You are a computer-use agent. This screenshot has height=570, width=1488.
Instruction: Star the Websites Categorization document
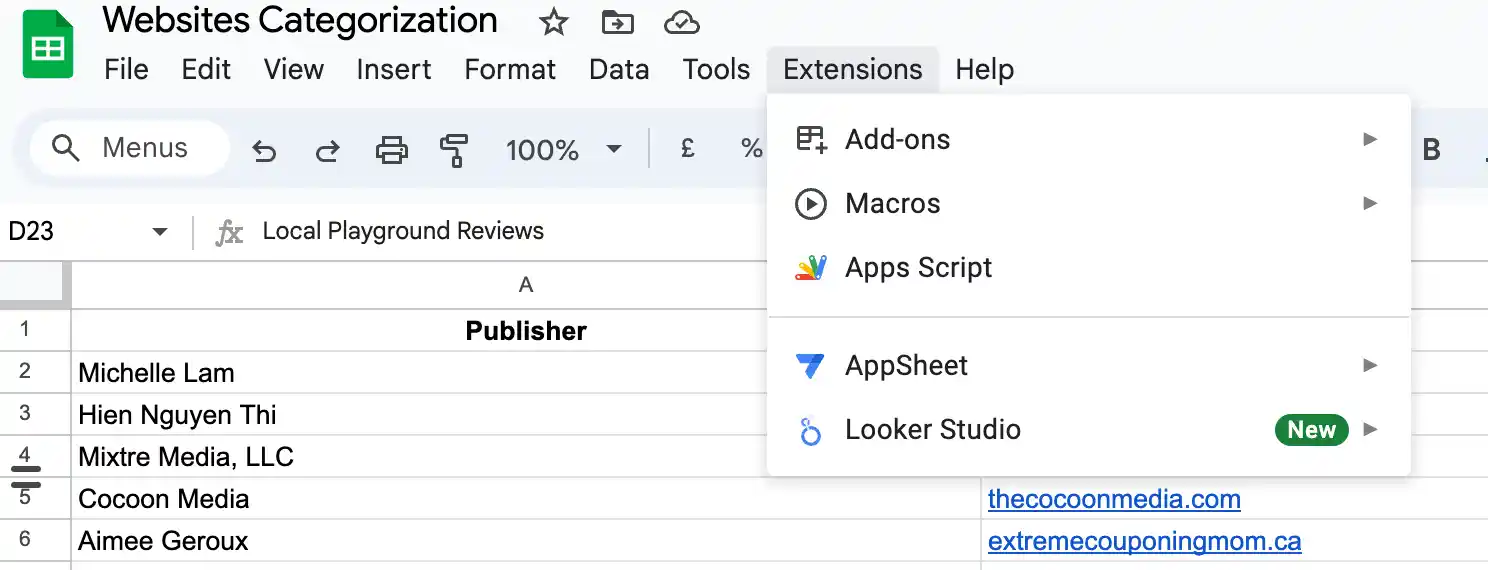point(553,22)
